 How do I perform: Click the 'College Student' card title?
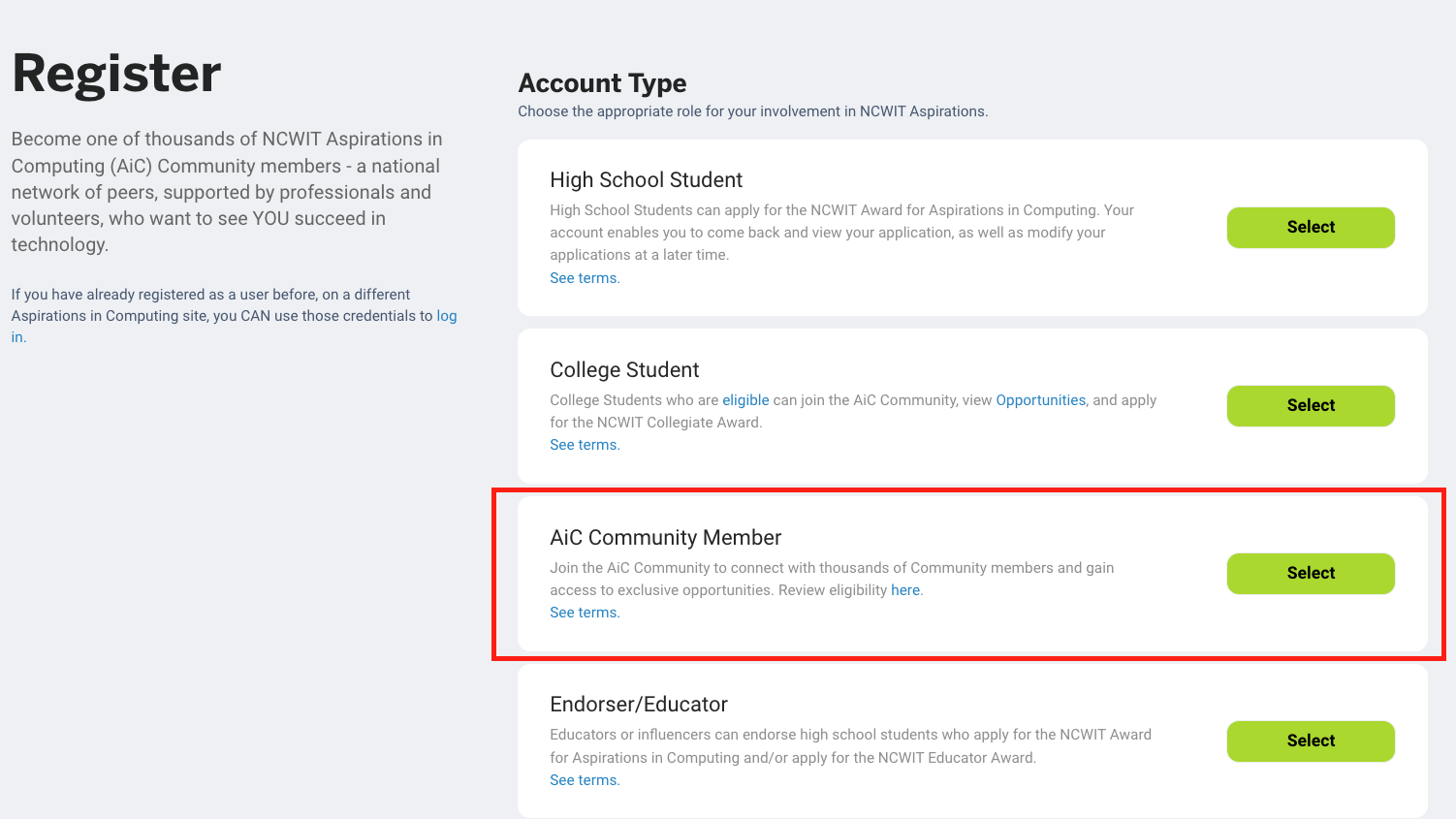624,370
